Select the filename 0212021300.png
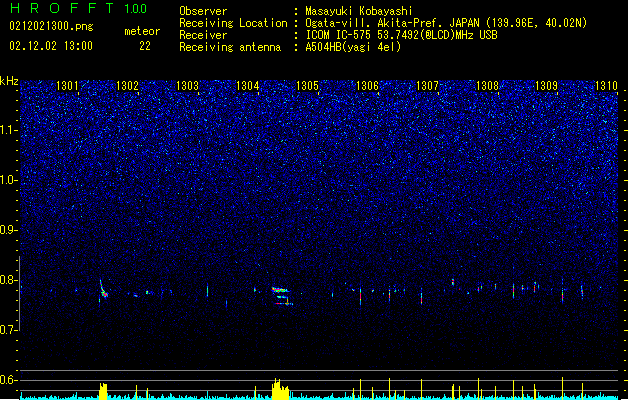Viewport: 629px width, 400px height. pyautogui.click(x=51, y=26)
